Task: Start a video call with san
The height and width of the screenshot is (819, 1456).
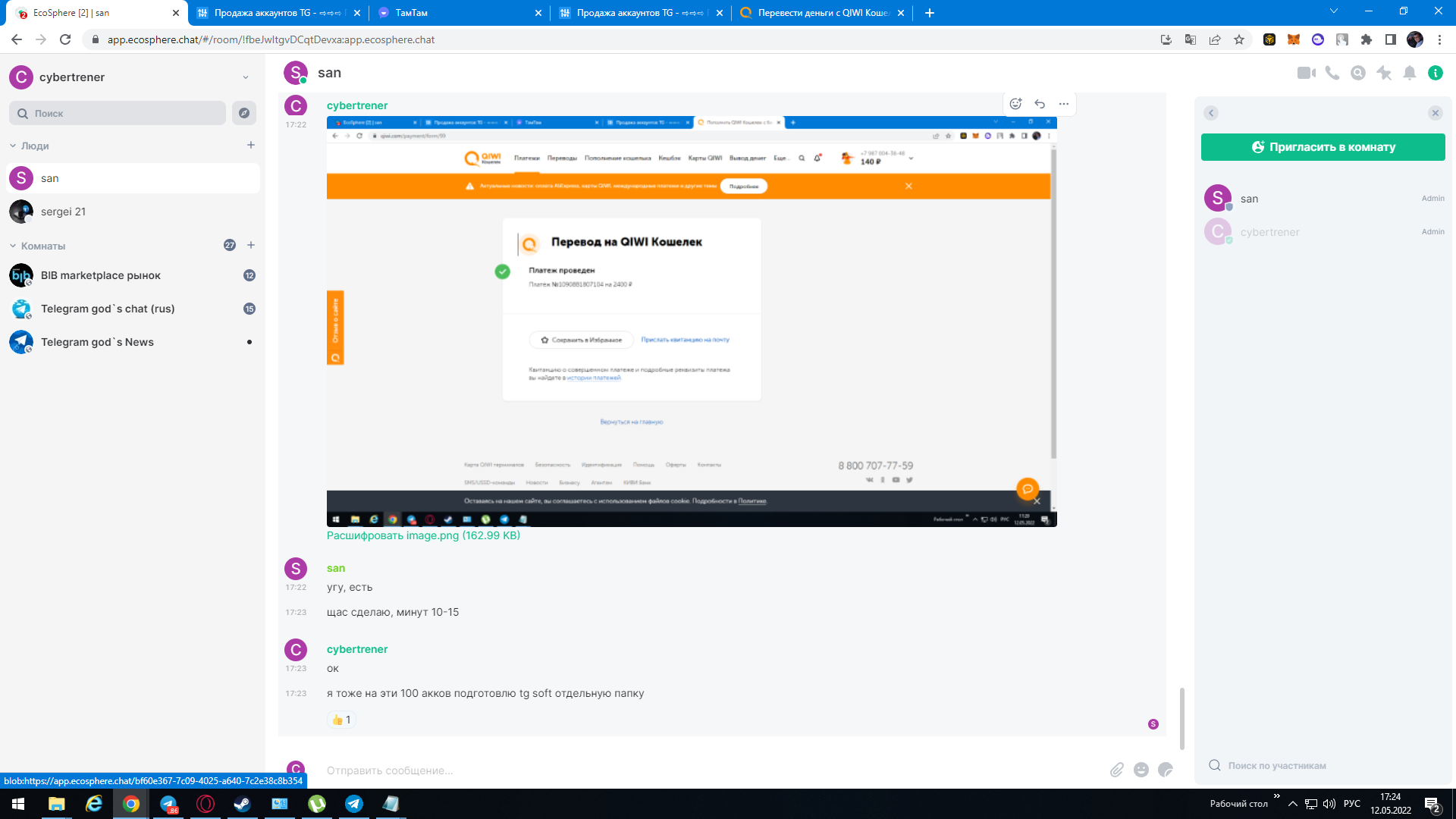Action: tap(1305, 73)
